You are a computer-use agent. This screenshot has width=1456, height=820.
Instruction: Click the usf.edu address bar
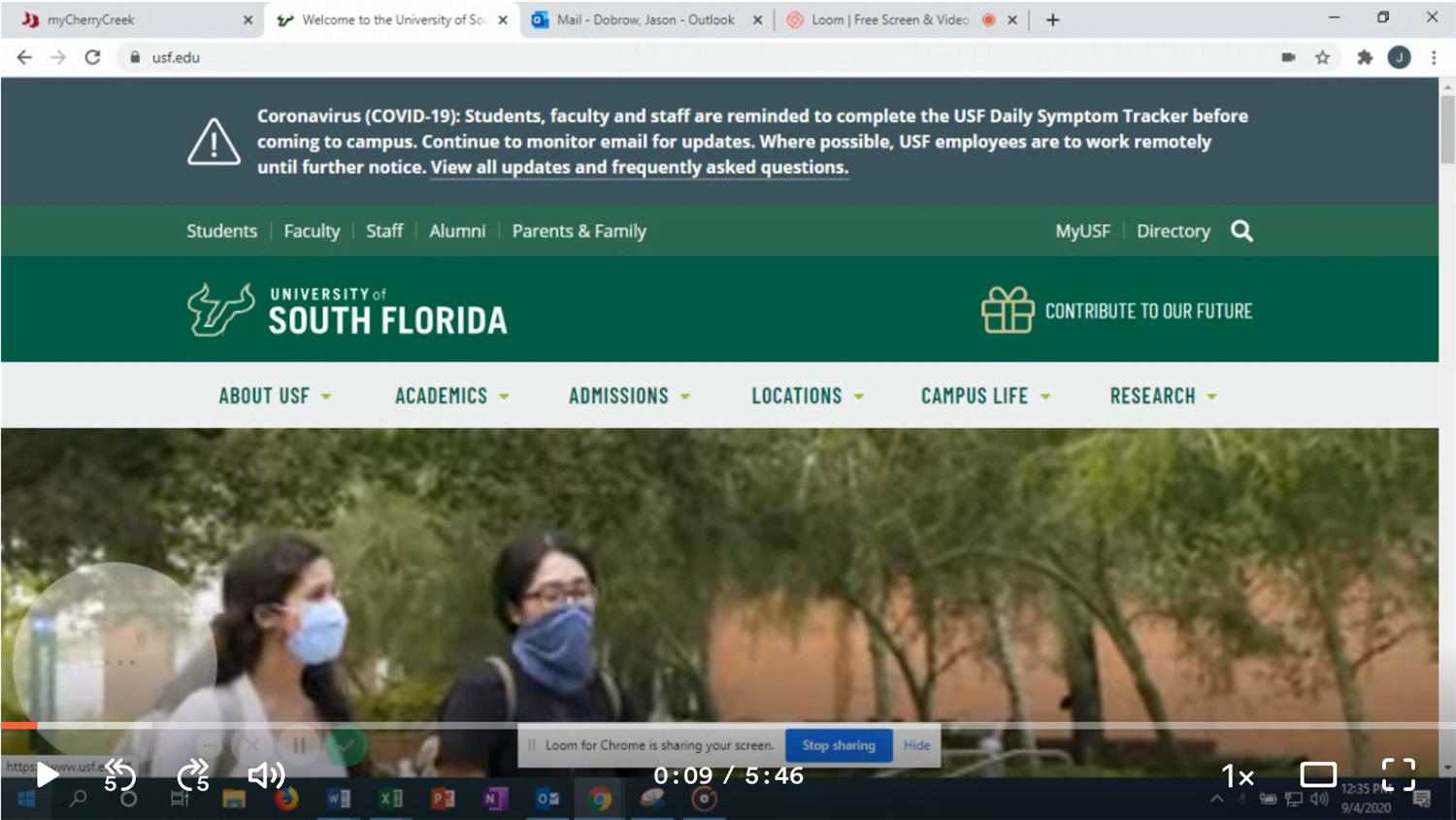tap(699, 57)
